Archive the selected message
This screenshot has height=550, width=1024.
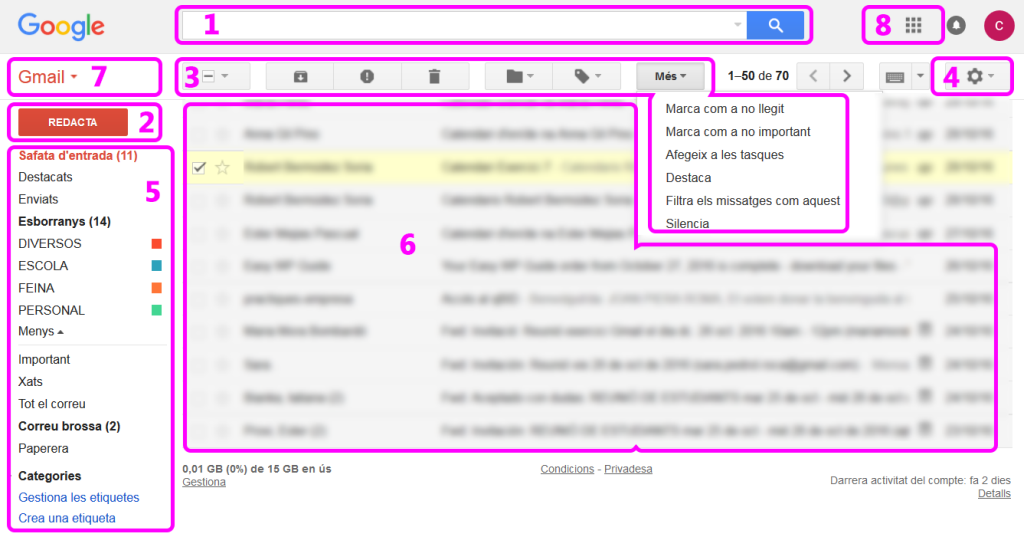point(300,76)
